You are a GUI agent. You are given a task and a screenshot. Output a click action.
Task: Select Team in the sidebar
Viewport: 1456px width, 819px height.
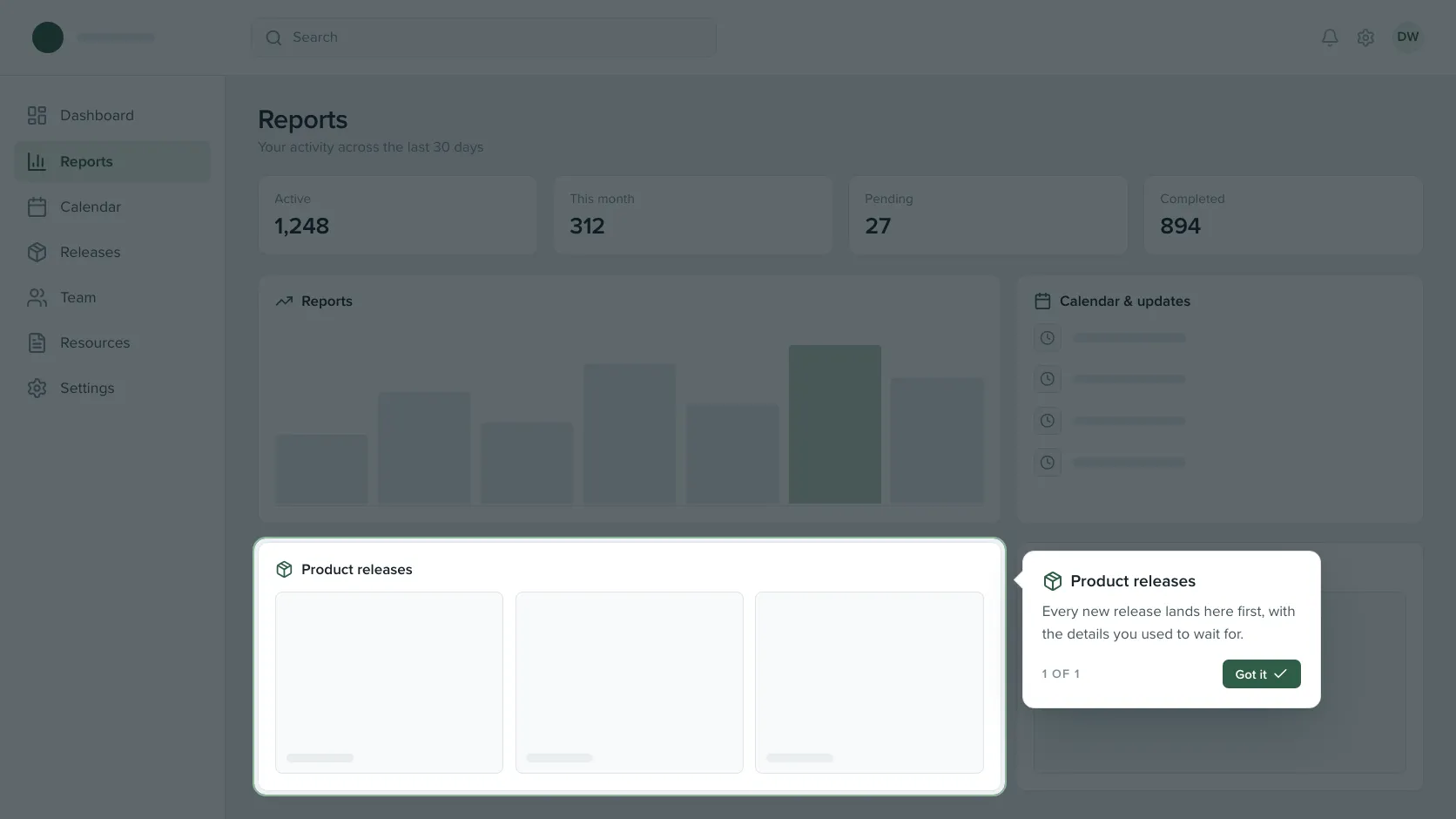pyautogui.click(x=112, y=297)
